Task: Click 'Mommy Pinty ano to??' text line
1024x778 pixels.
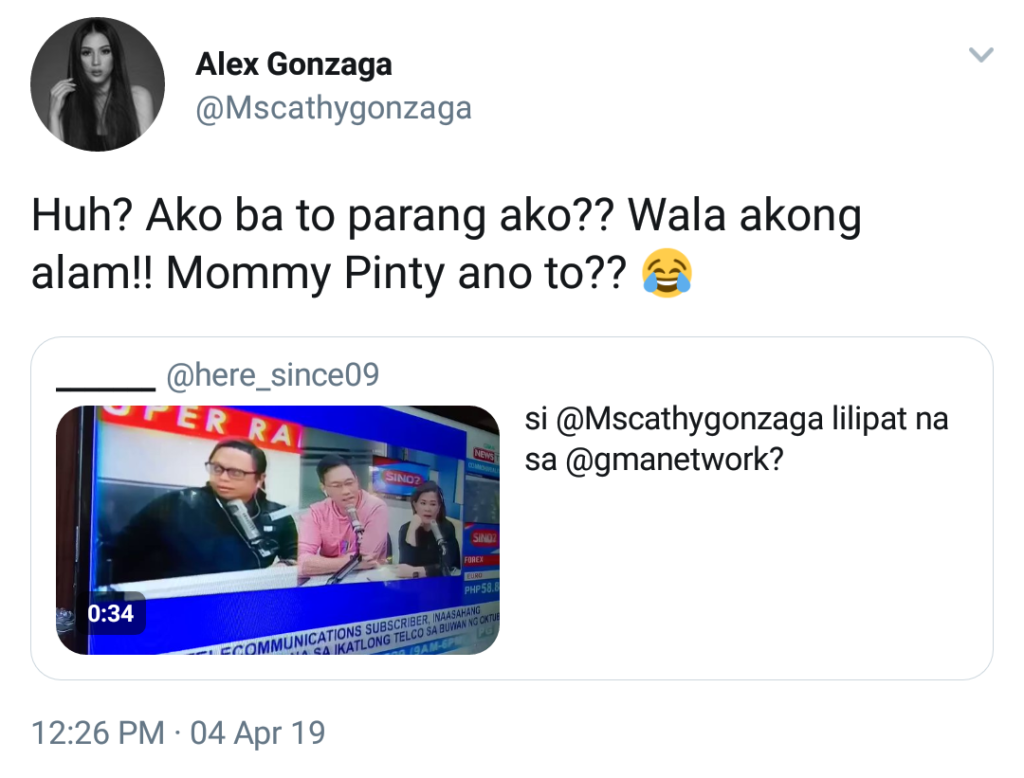Action: (396, 273)
